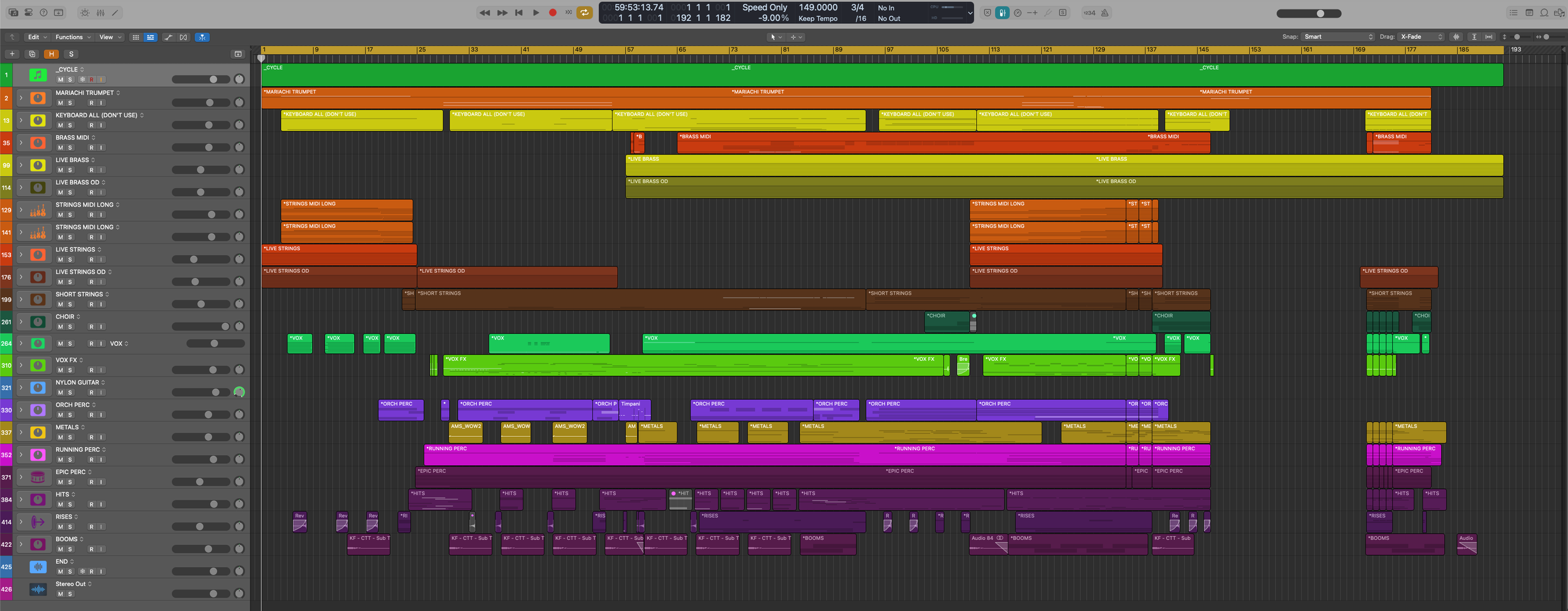This screenshot has width=1568, height=611.
Task: Open the left-click Pointer tool menu
Action: pyautogui.click(x=776, y=37)
